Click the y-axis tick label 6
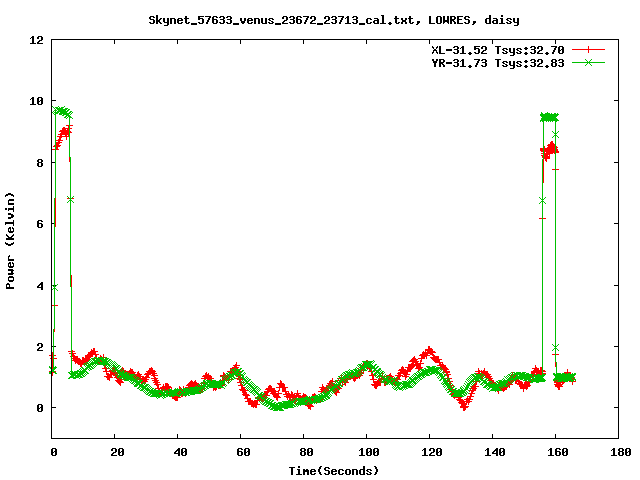Viewport: 640px width, 480px height. [x=40, y=224]
